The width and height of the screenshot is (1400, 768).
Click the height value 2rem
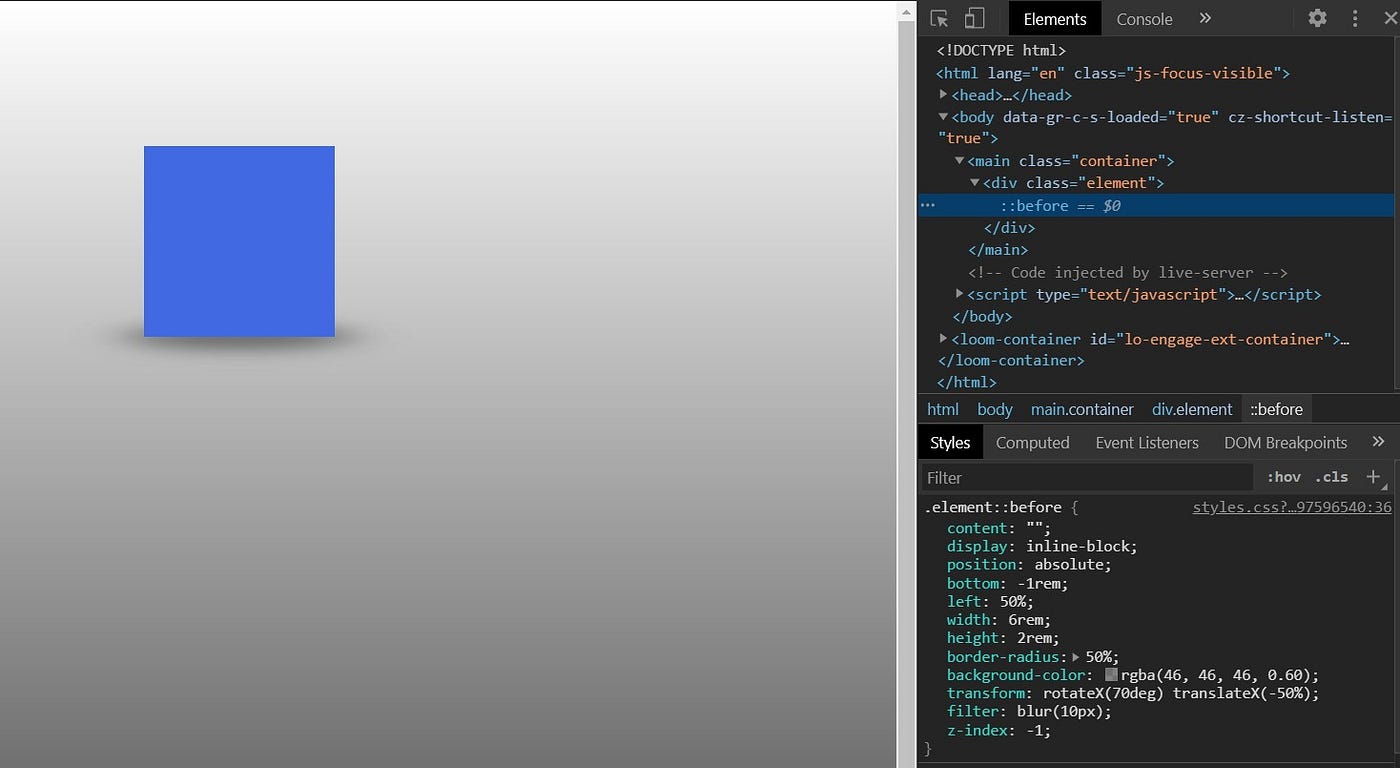[x=1034, y=638]
